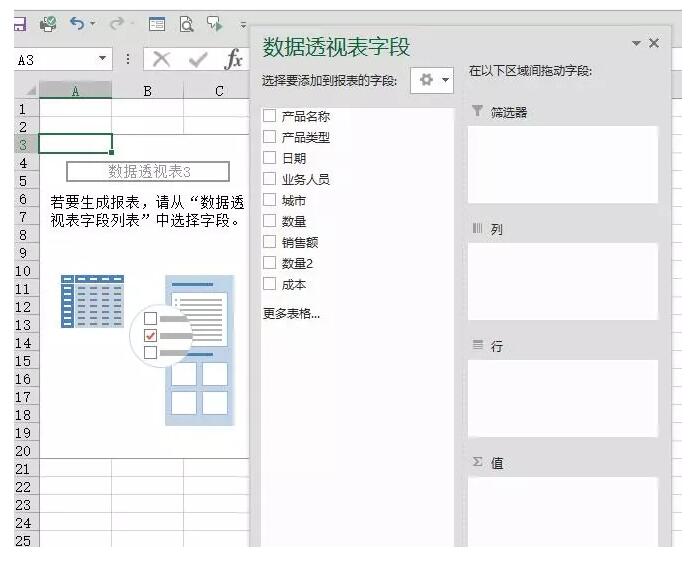Check the 业务人员 field checkbox

pos(269,178)
